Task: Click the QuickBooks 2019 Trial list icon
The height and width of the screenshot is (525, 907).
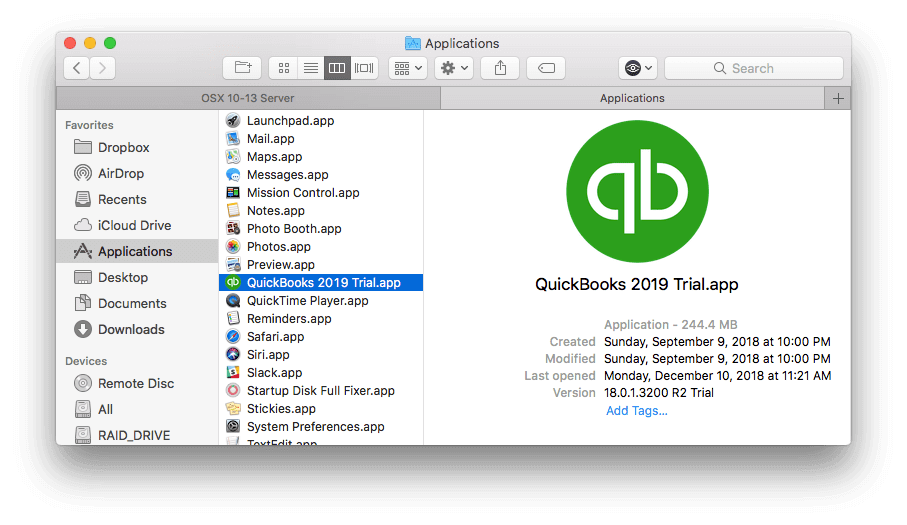Action: click(233, 282)
